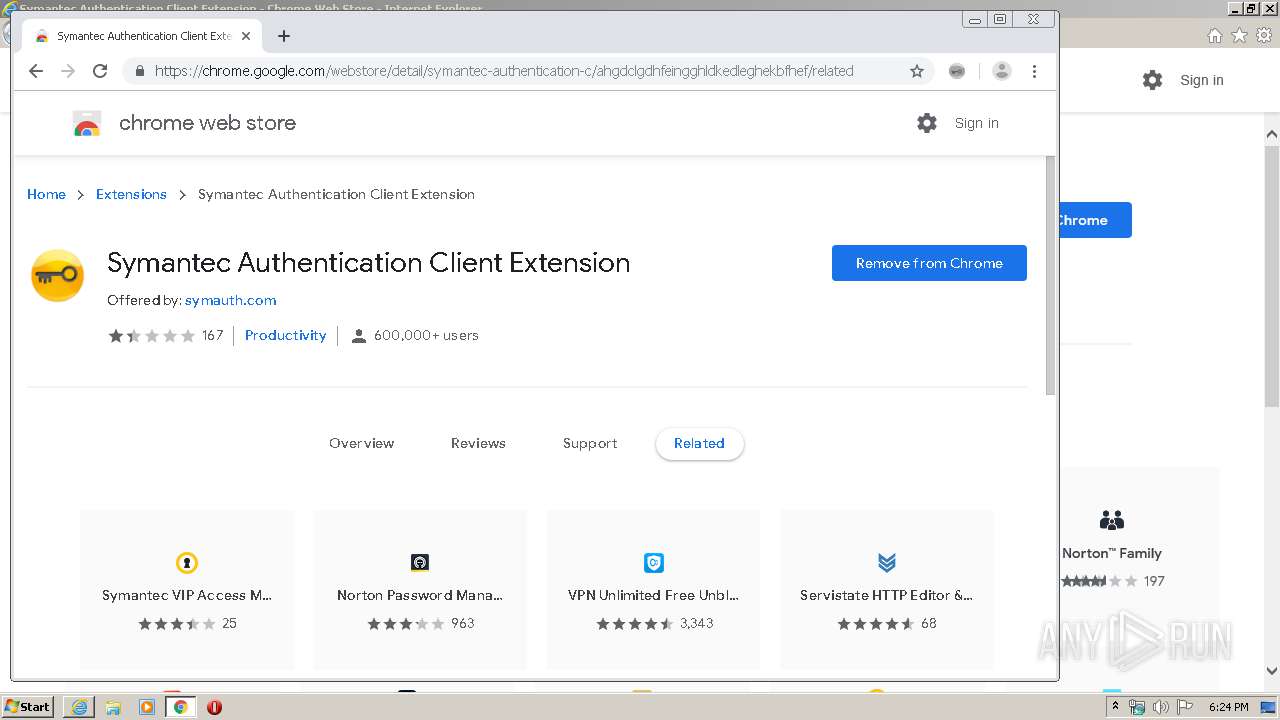Screen dimensions: 1280x720
Task: Switch to the Support tab
Action: click(590, 443)
